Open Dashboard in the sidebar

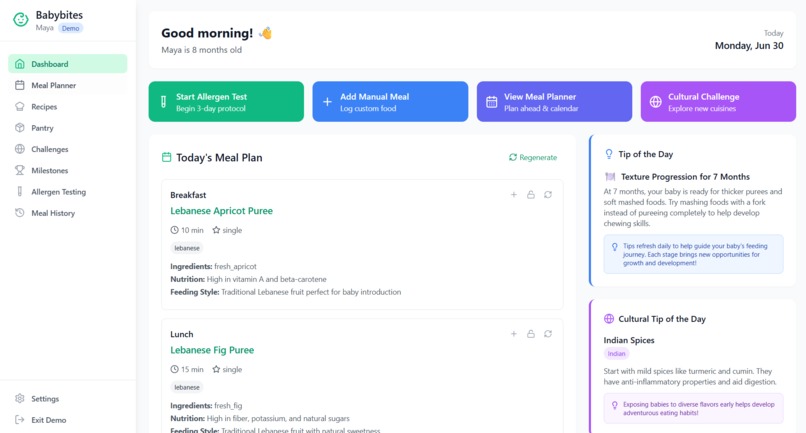point(67,64)
